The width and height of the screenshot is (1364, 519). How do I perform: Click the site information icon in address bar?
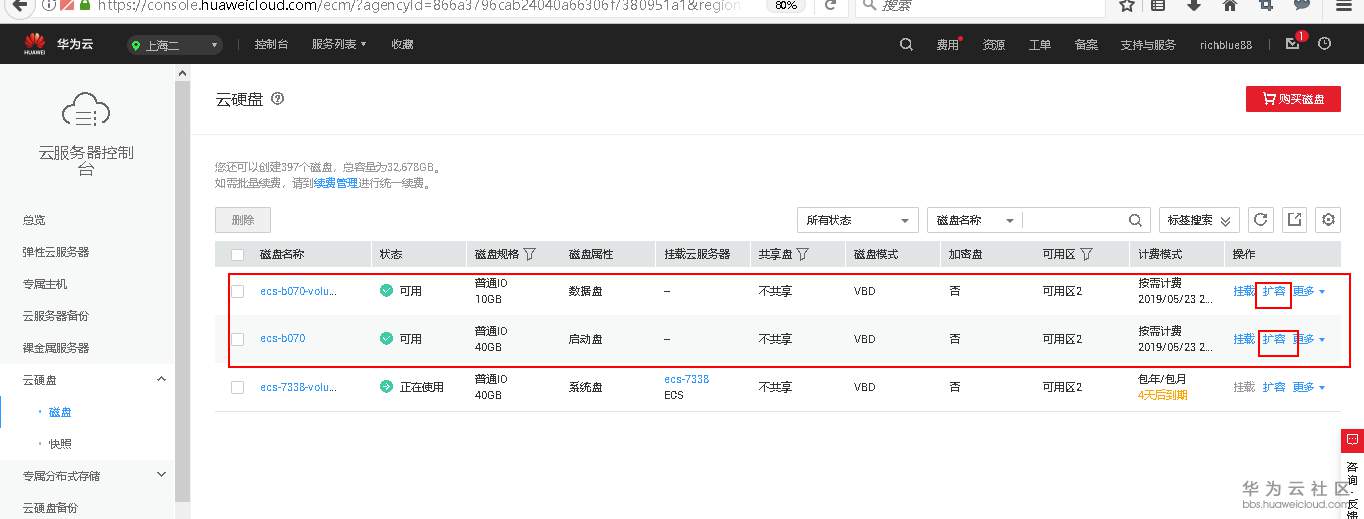point(49,5)
